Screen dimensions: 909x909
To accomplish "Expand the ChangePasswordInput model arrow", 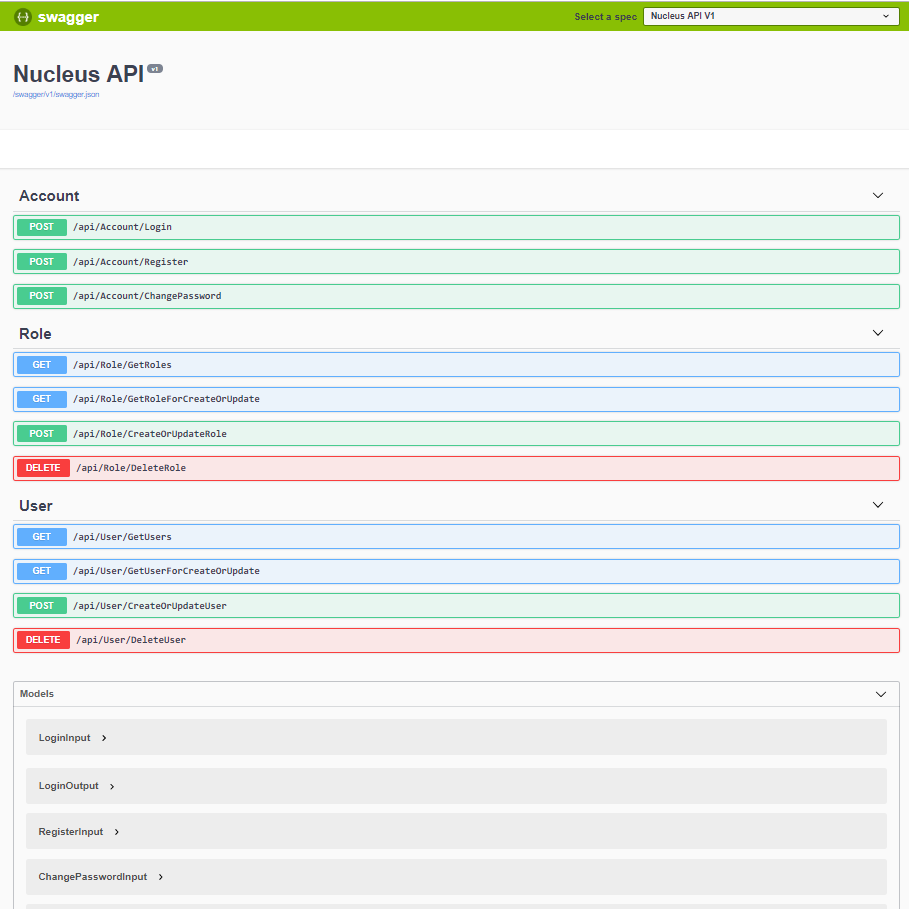I will [161, 877].
